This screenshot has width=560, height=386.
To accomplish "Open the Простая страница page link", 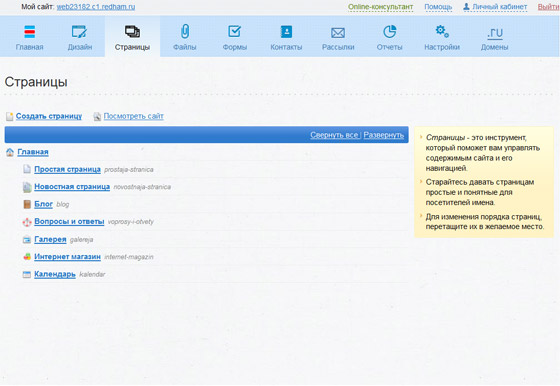I will pyautogui.click(x=67, y=169).
